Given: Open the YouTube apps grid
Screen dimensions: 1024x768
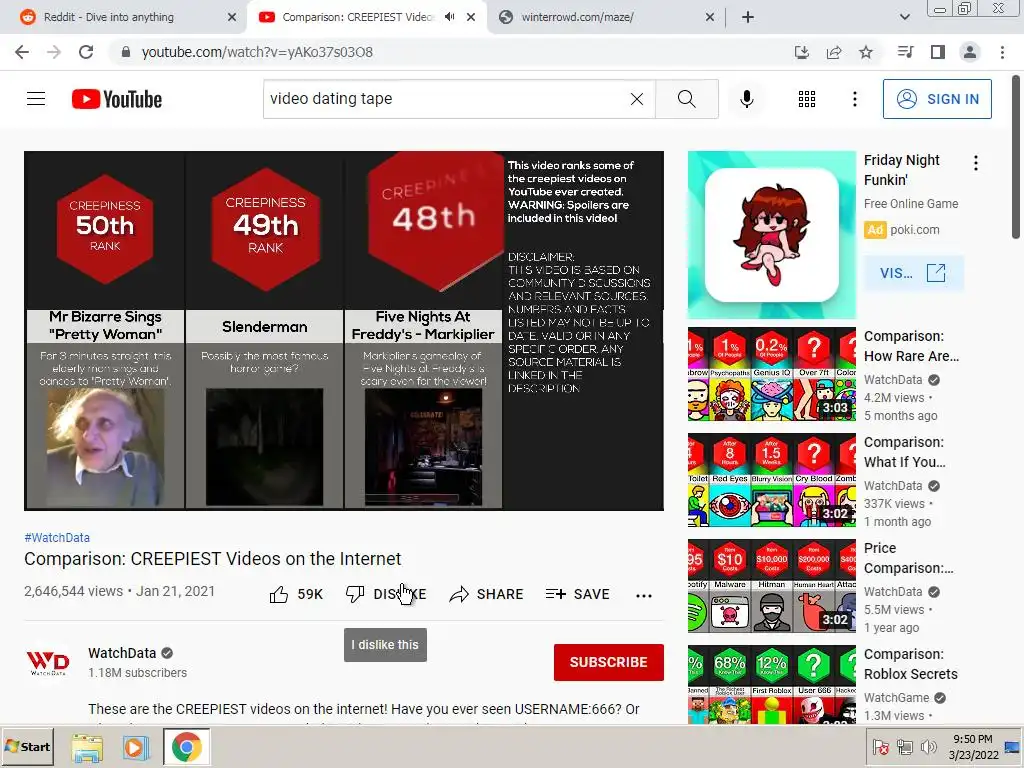Looking at the screenshot, I should click(x=807, y=99).
